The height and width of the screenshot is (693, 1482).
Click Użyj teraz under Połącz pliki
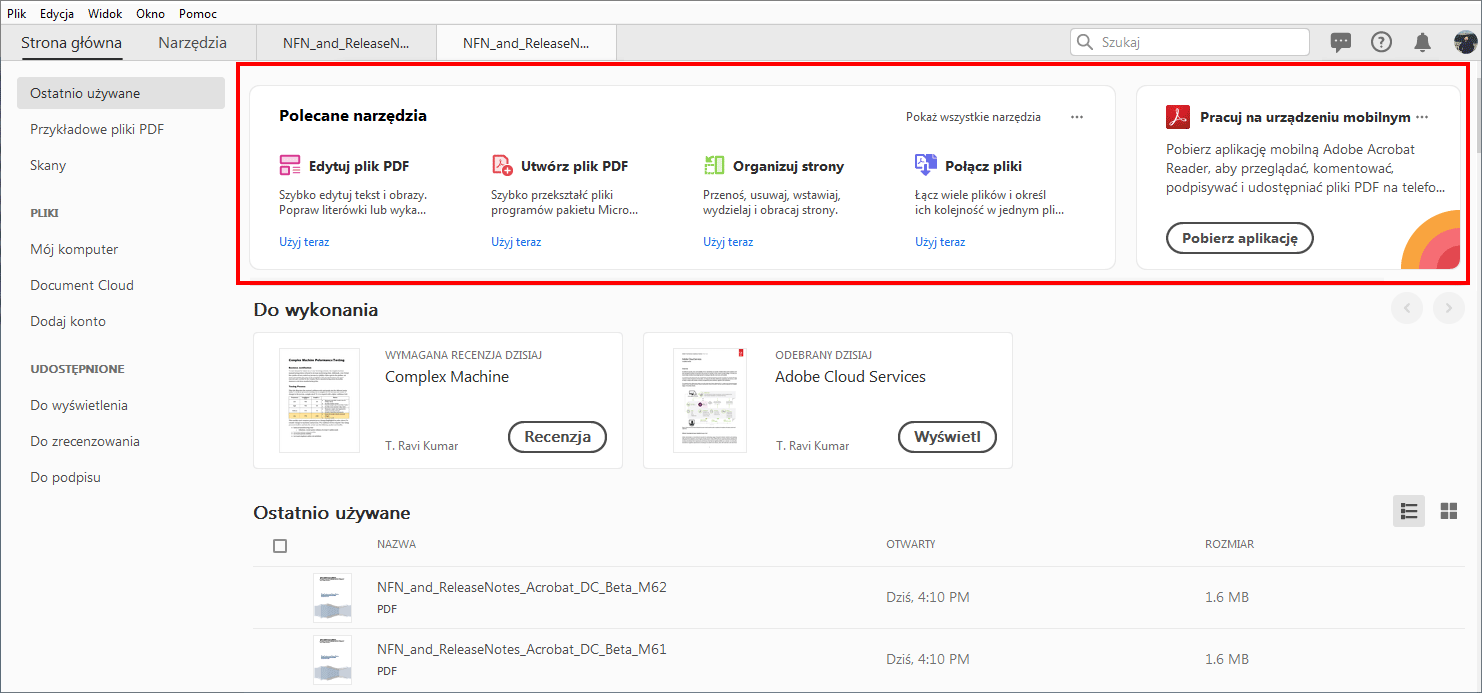(940, 242)
